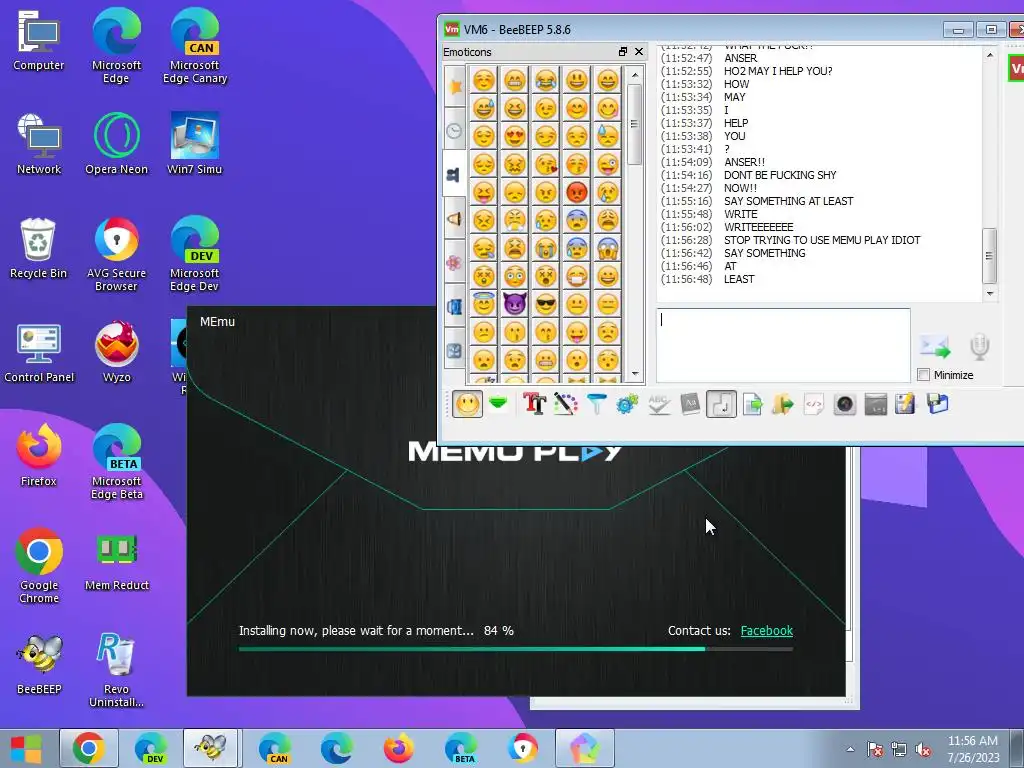This screenshot has width=1024, height=768.
Task: Open chat settings gears icon
Action: (x=627, y=404)
